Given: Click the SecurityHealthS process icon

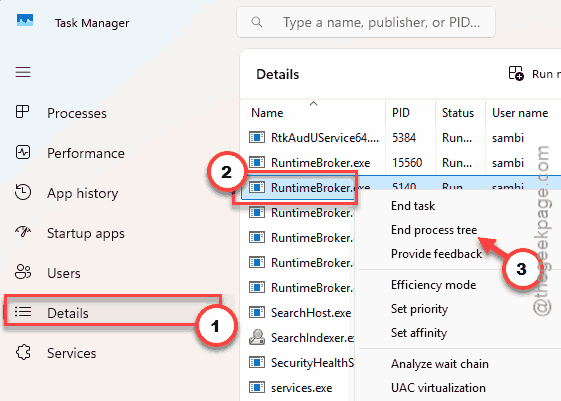Looking at the screenshot, I should pos(257,362).
